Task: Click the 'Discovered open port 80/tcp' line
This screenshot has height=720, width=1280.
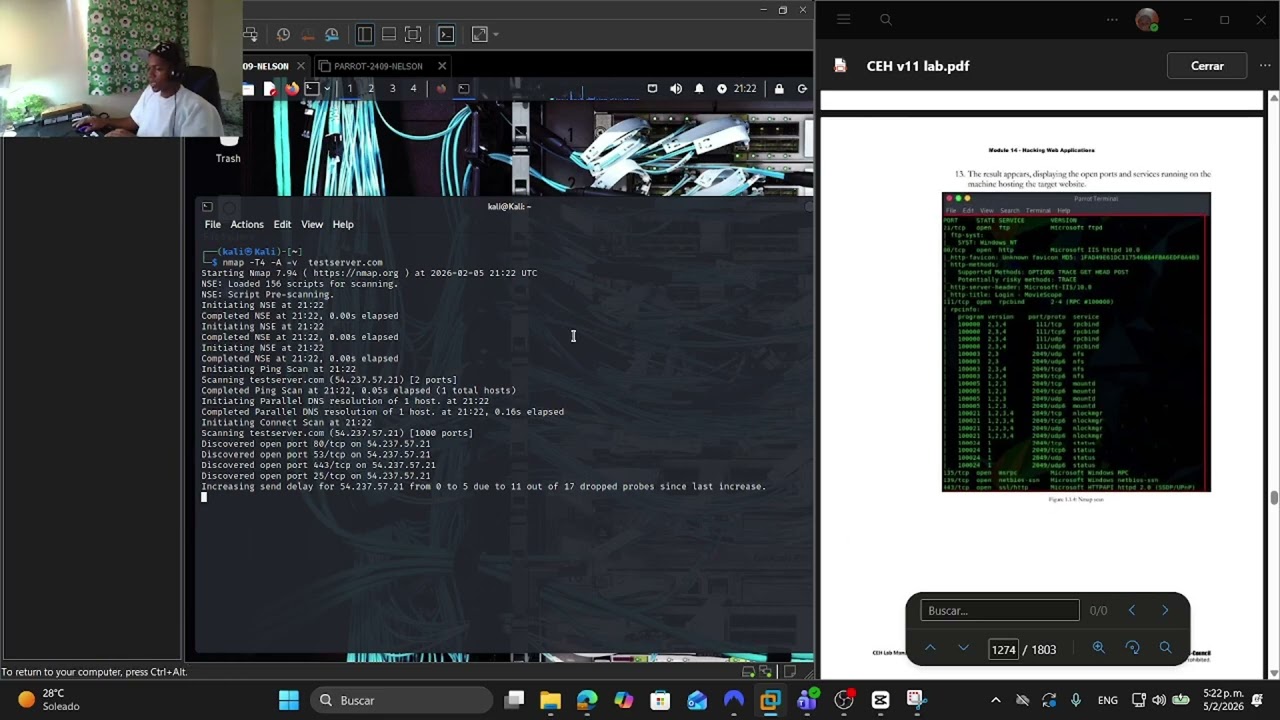Action: pyautogui.click(x=316, y=444)
